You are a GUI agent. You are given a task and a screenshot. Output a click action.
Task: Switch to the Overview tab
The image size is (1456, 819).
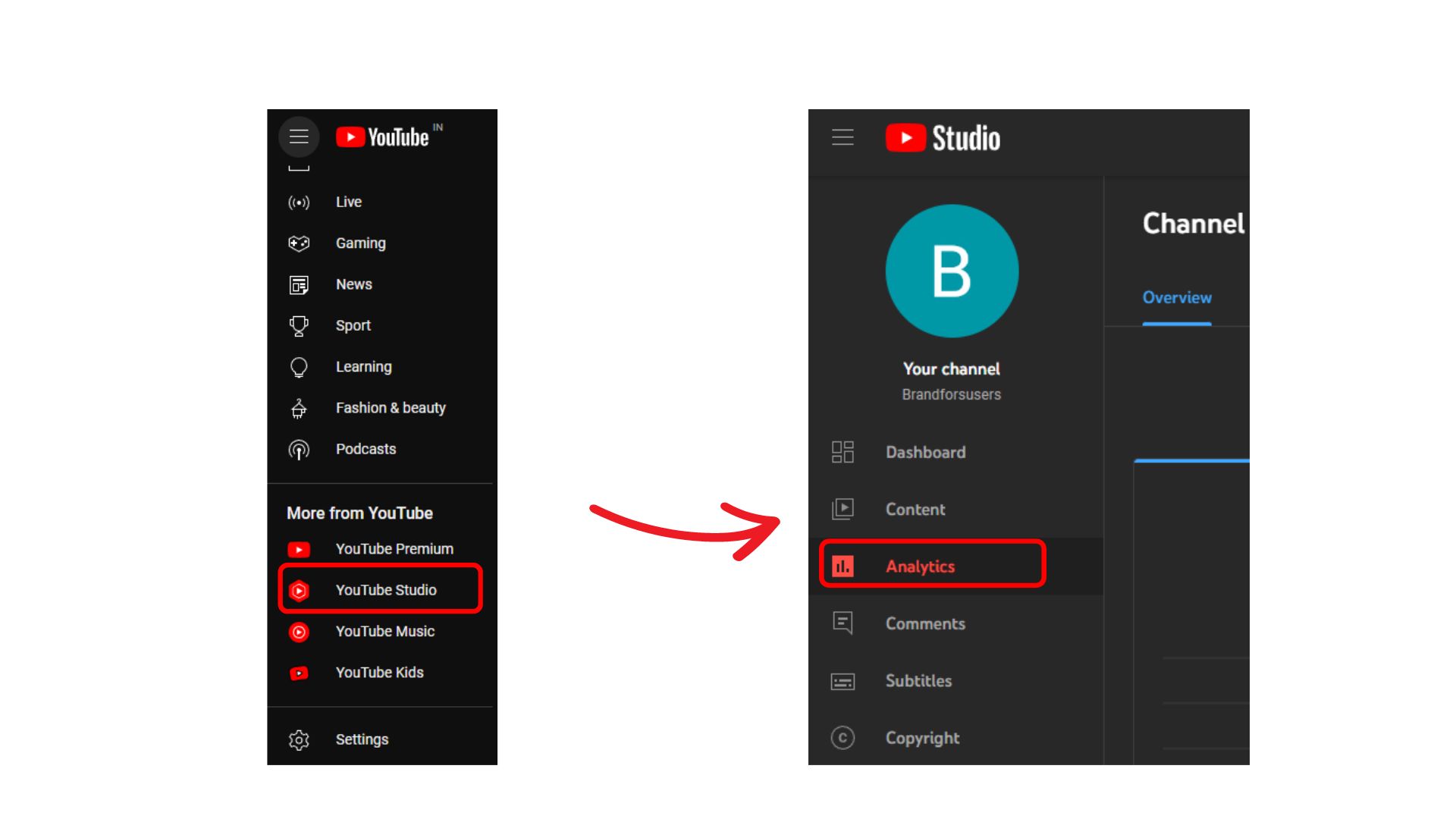1176,297
